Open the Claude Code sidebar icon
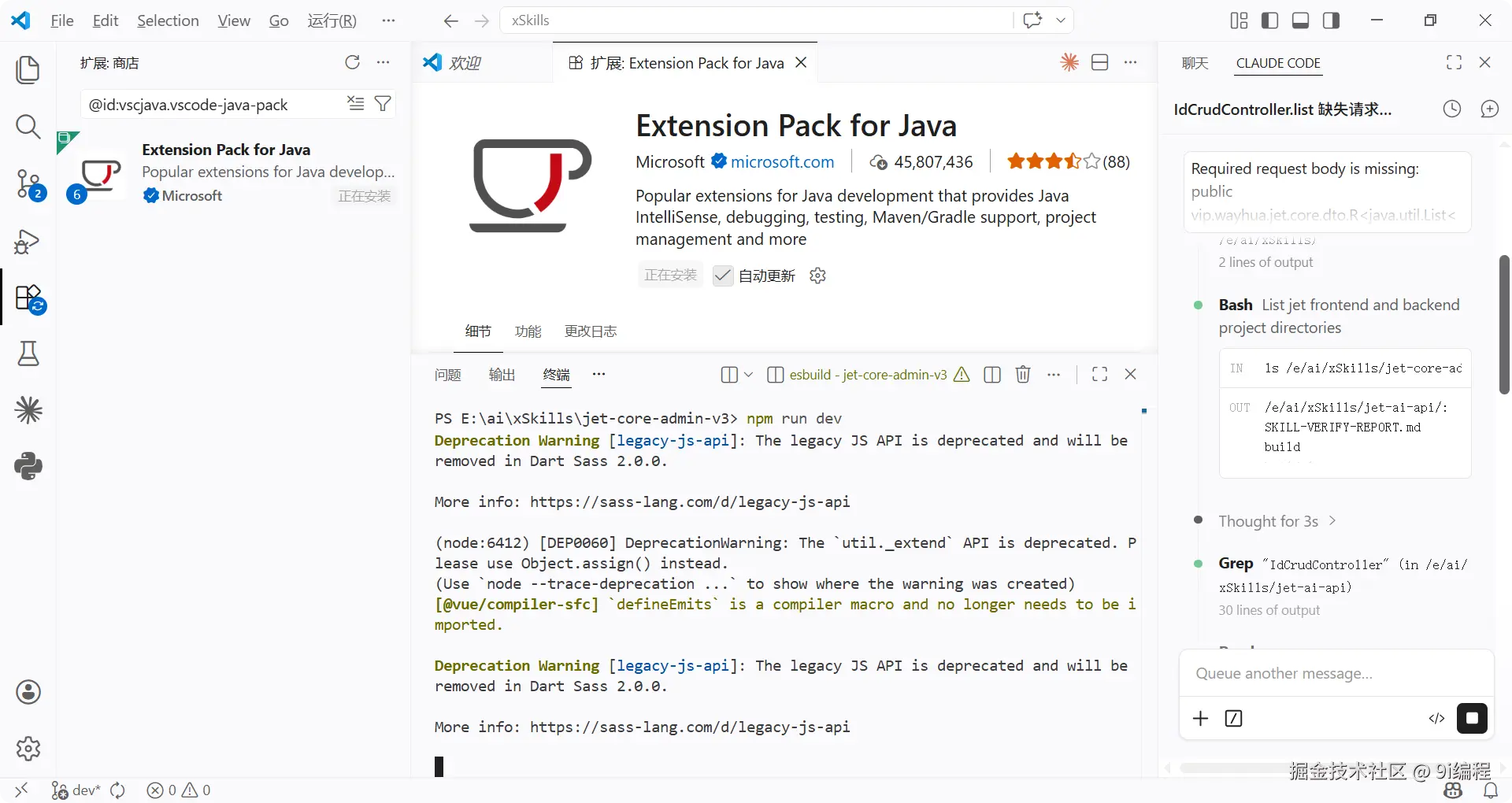The width and height of the screenshot is (1512, 803). click(28, 410)
